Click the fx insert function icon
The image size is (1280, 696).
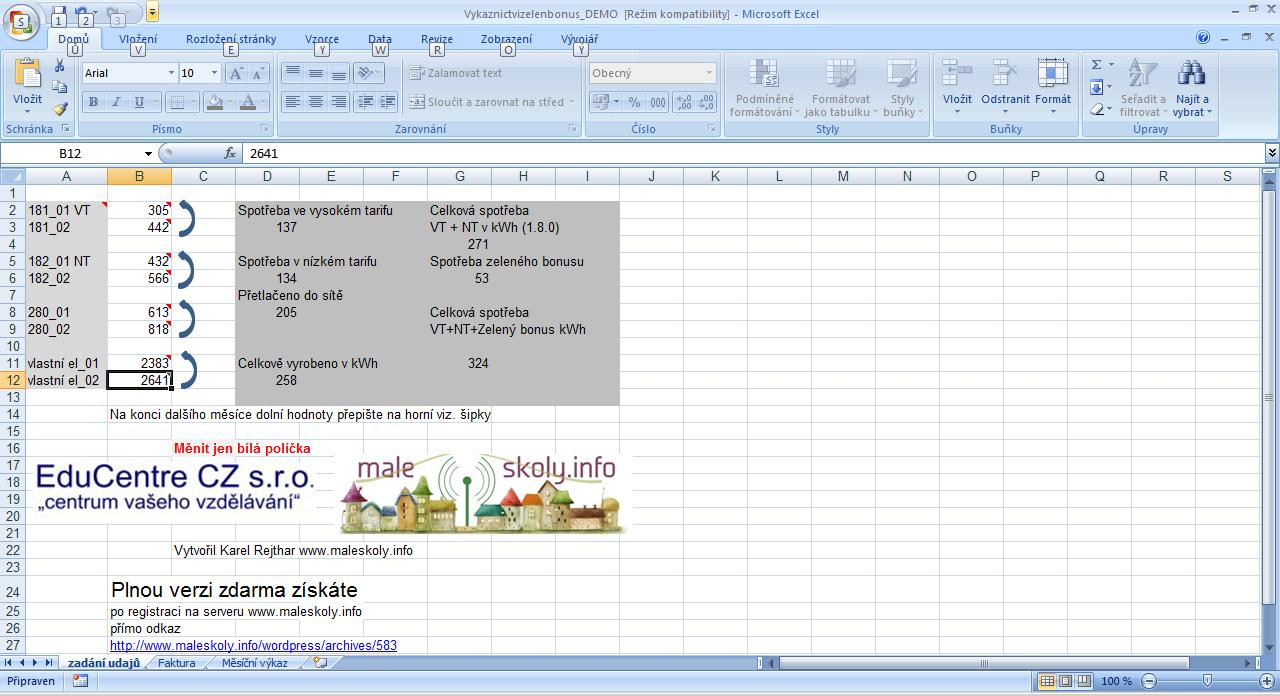pos(230,153)
